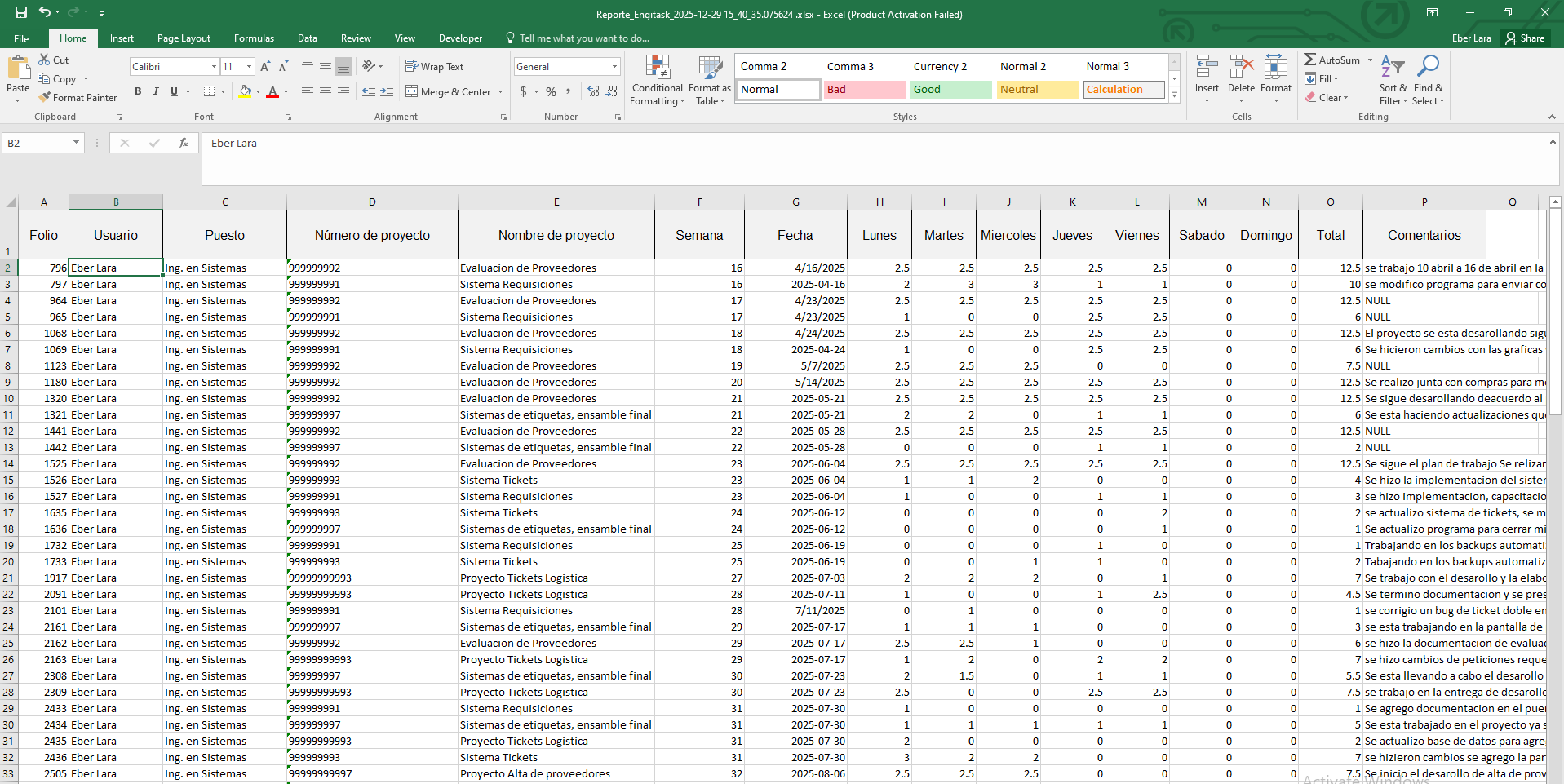Expand the Name Box dropdown arrow
The height and width of the screenshot is (784, 1564).
tap(76, 143)
